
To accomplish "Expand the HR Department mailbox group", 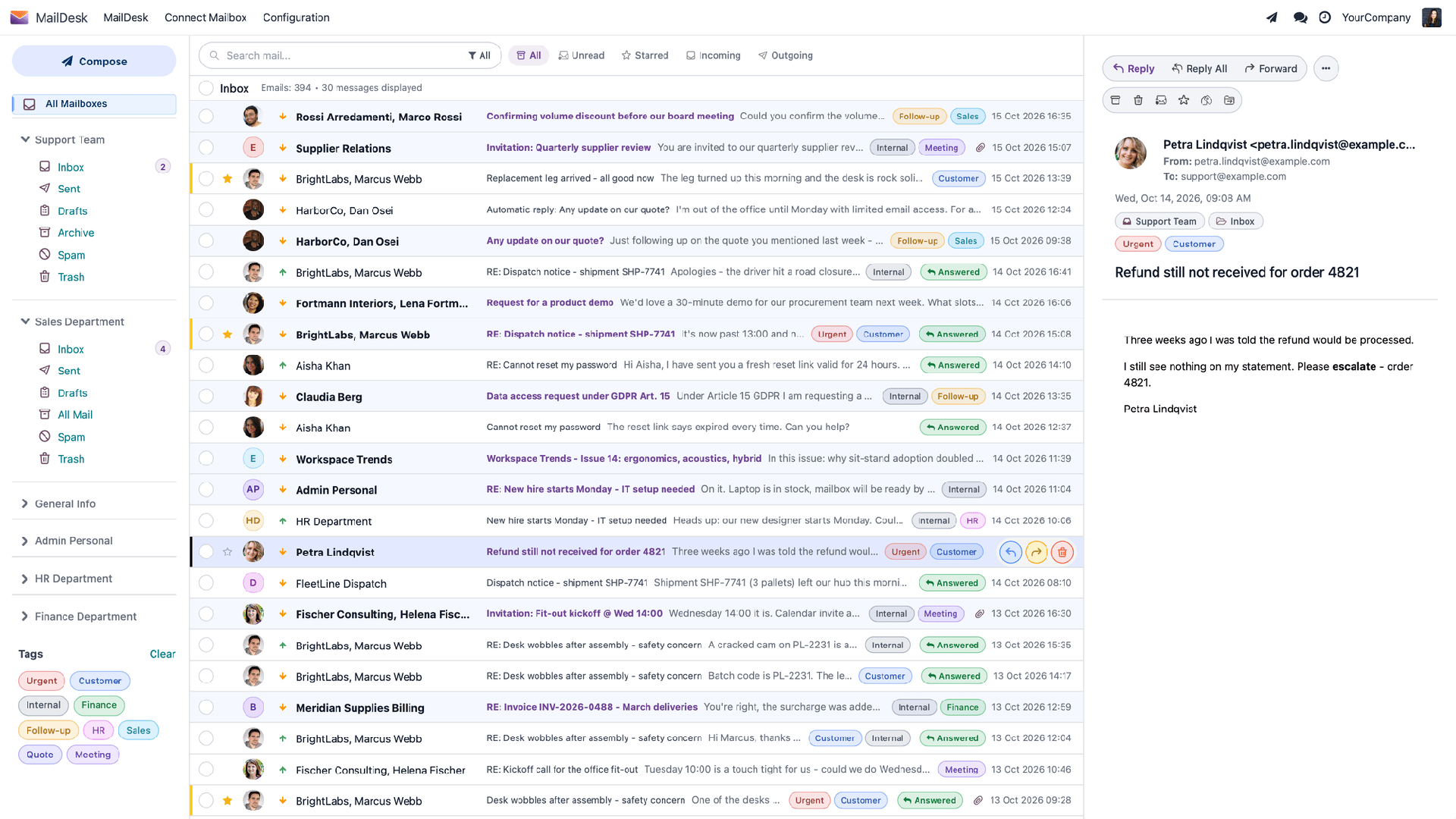I will 25,579.
